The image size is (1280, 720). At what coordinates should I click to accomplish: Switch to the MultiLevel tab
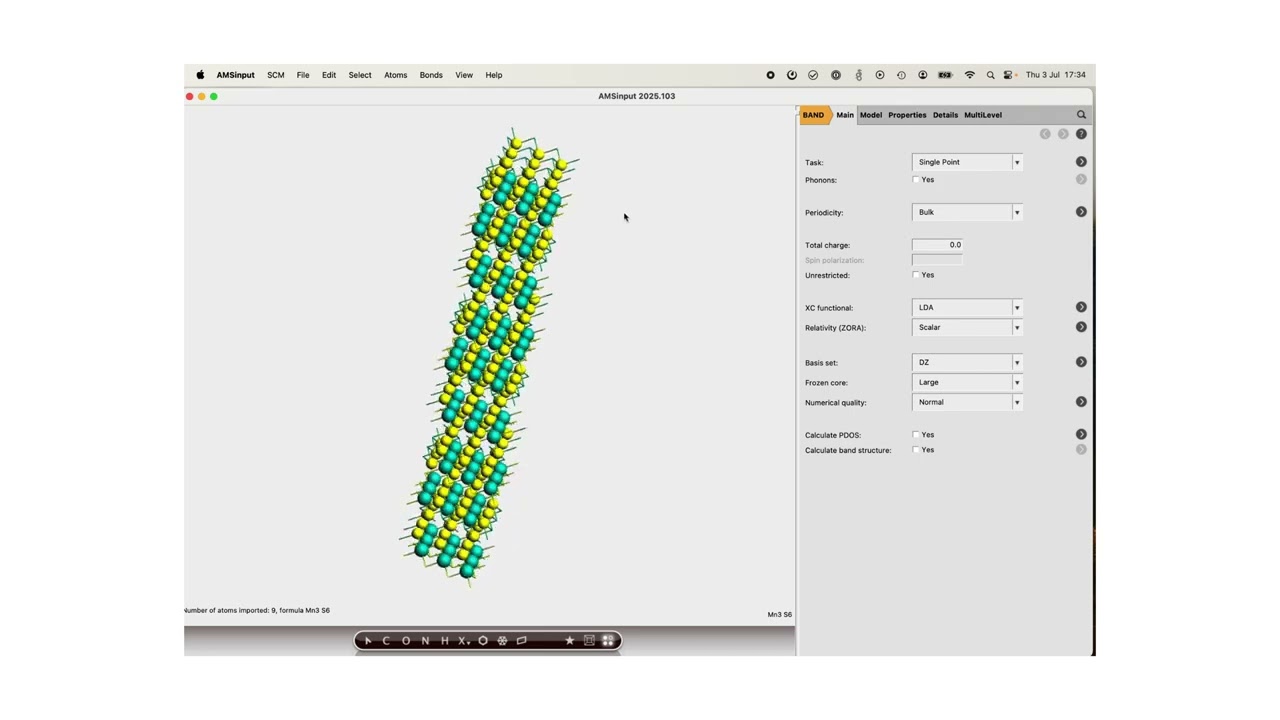(x=983, y=115)
